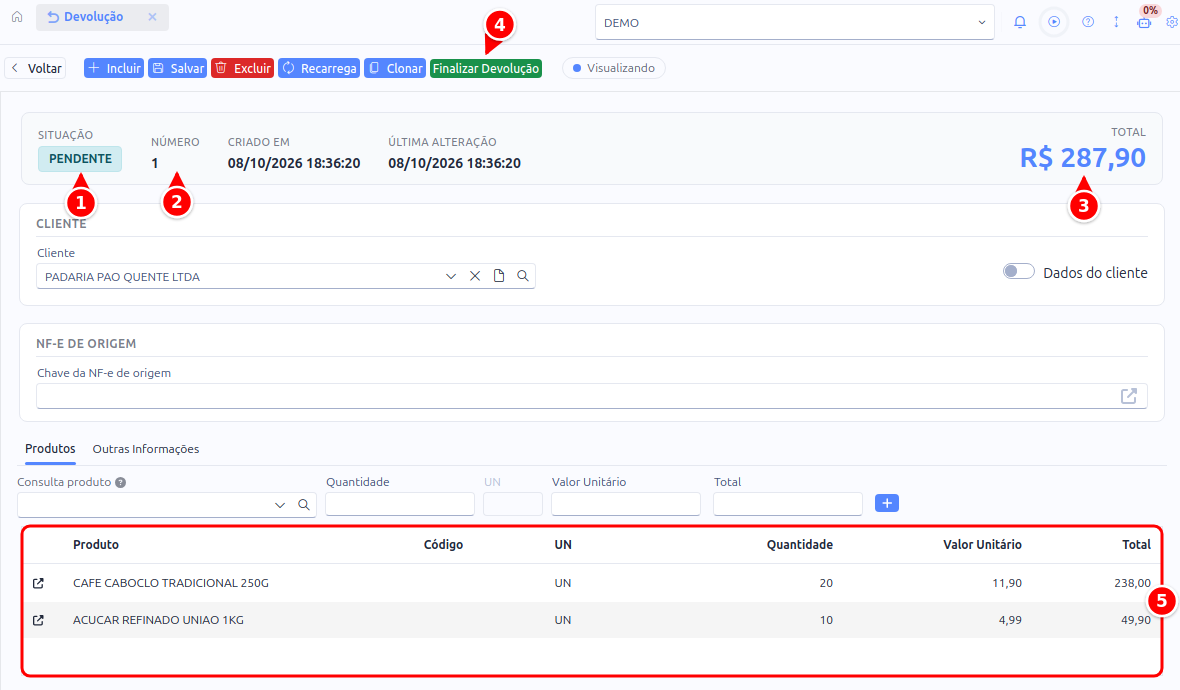The width and height of the screenshot is (1180, 690).
Task: Click the play tutorial icon
Action: click(1054, 22)
